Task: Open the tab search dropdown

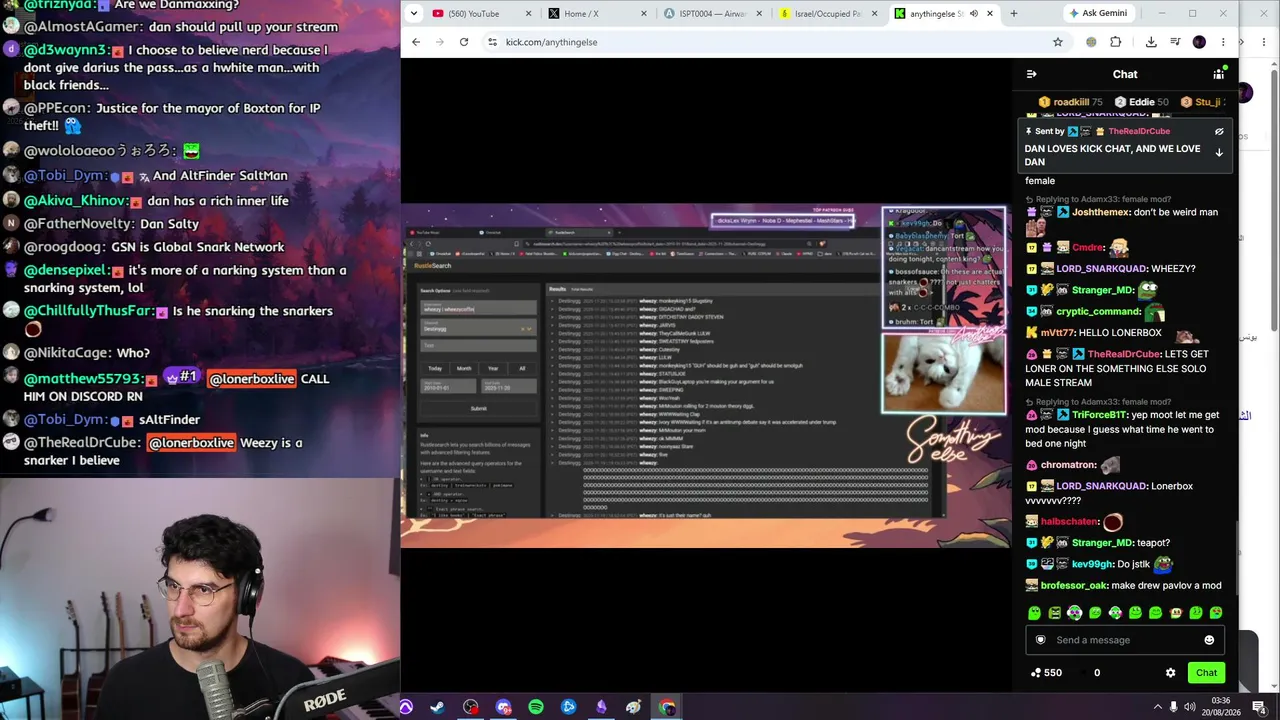Action: (x=415, y=14)
